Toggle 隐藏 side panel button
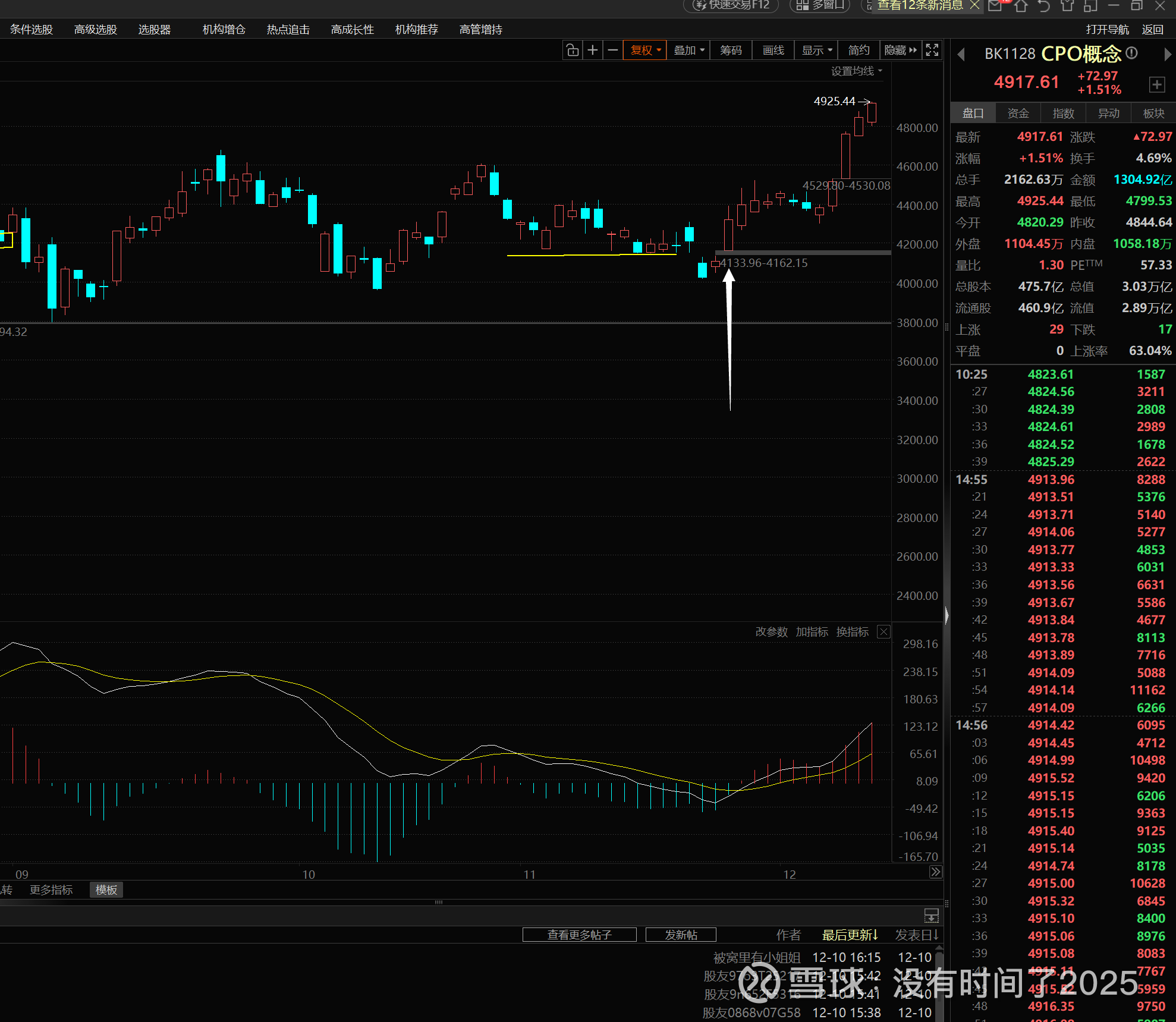Image resolution: width=1176 pixels, height=1022 pixels. [900, 51]
